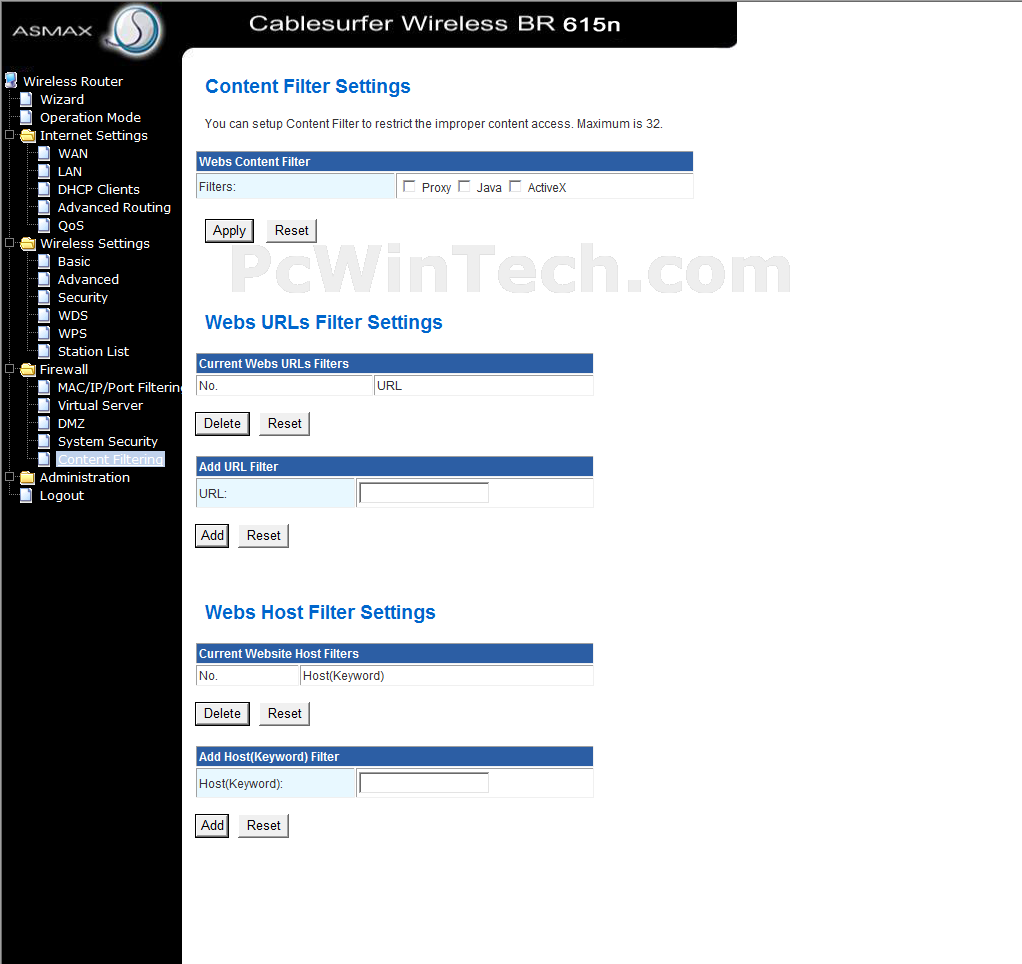
Task: Click the Wireless Settings folder icon
Action: coord(28,244)
